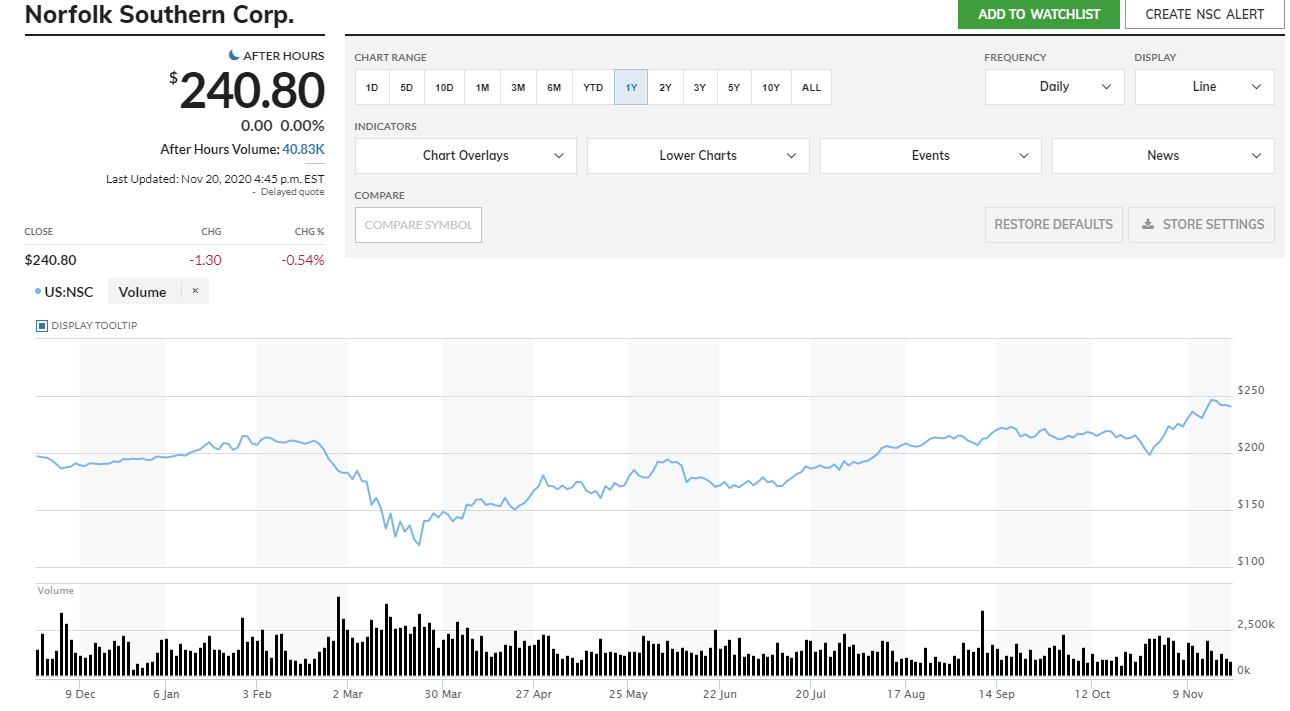Toggle the Display Tooltip checkbox

(x=42, y=326)
